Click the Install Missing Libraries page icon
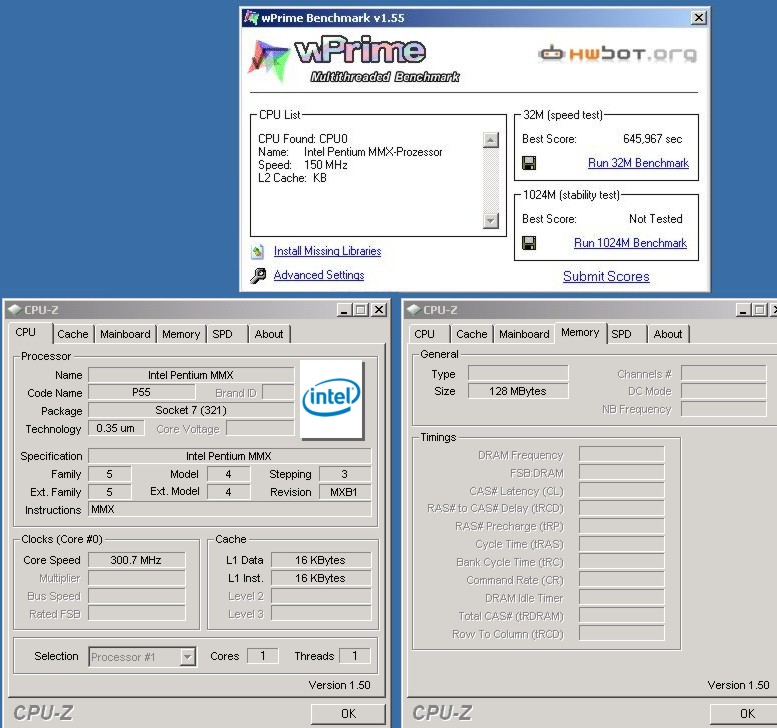 click(x=257, y=252)
